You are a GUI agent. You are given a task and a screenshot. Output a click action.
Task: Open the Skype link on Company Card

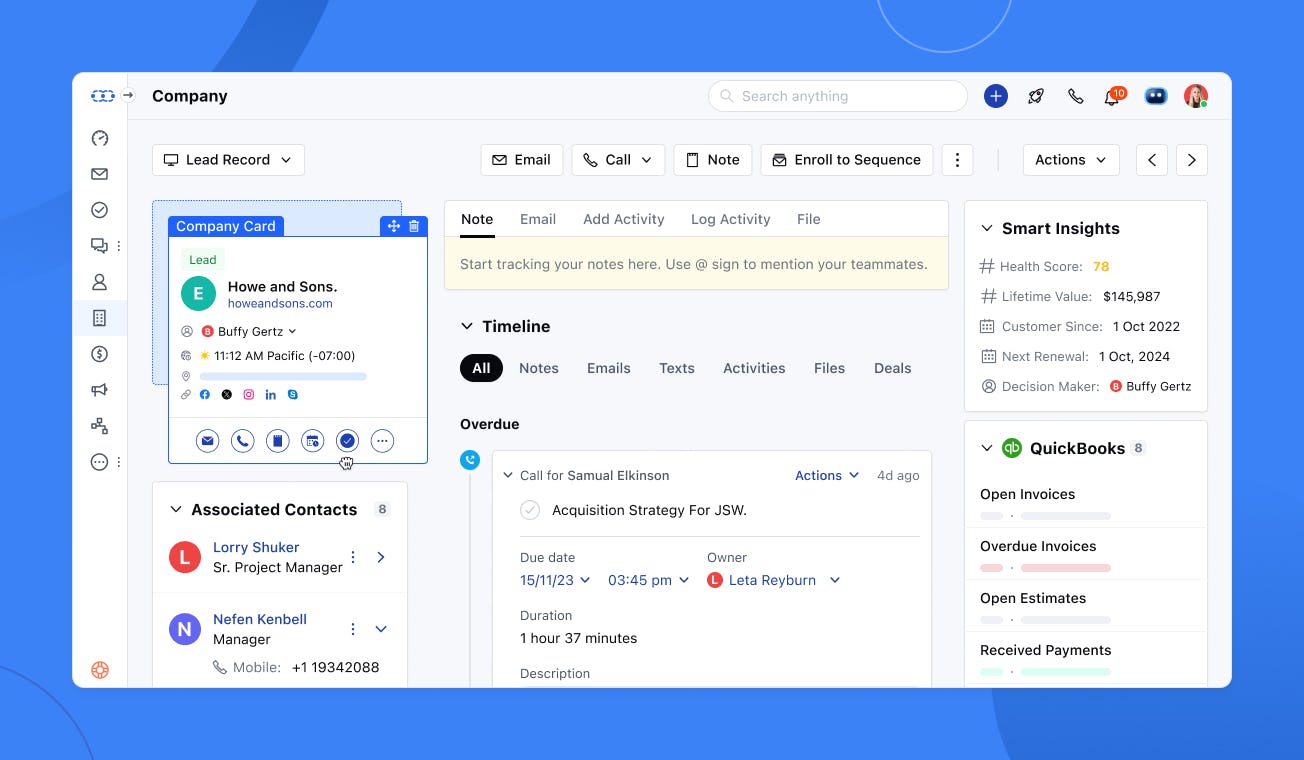pos(293,395)
